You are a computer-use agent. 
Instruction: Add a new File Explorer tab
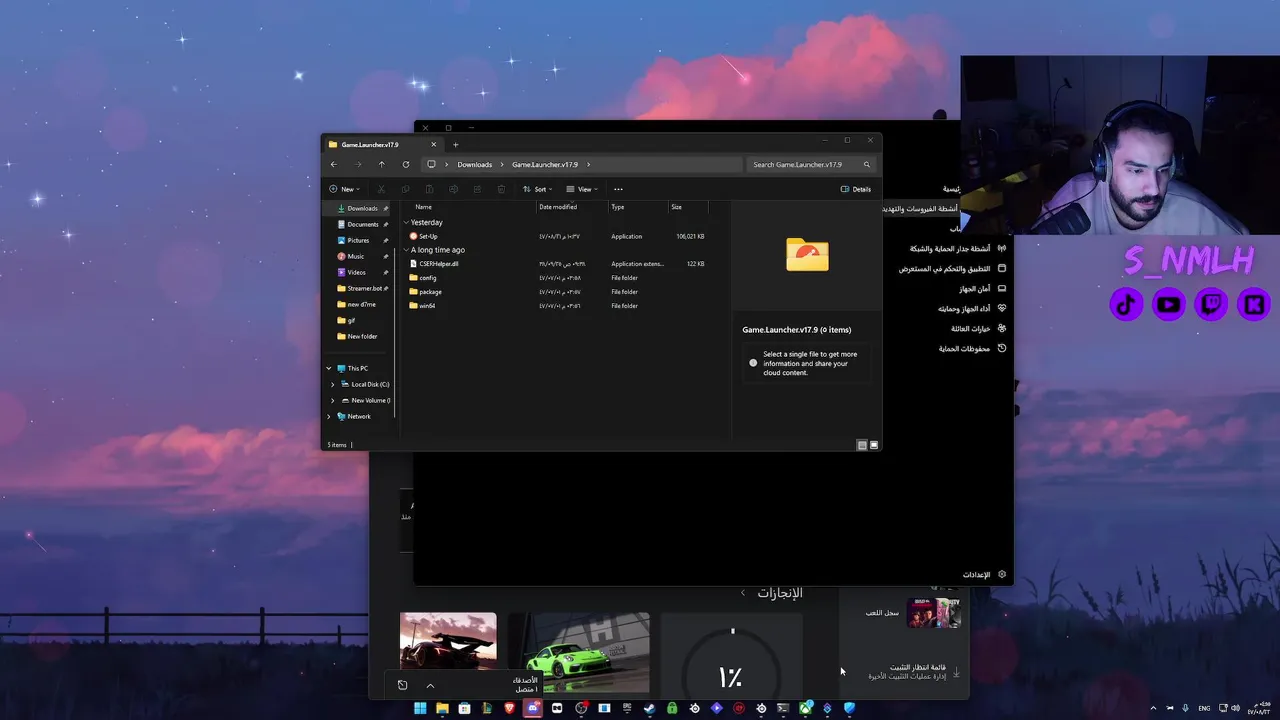[x=455, y=145]
